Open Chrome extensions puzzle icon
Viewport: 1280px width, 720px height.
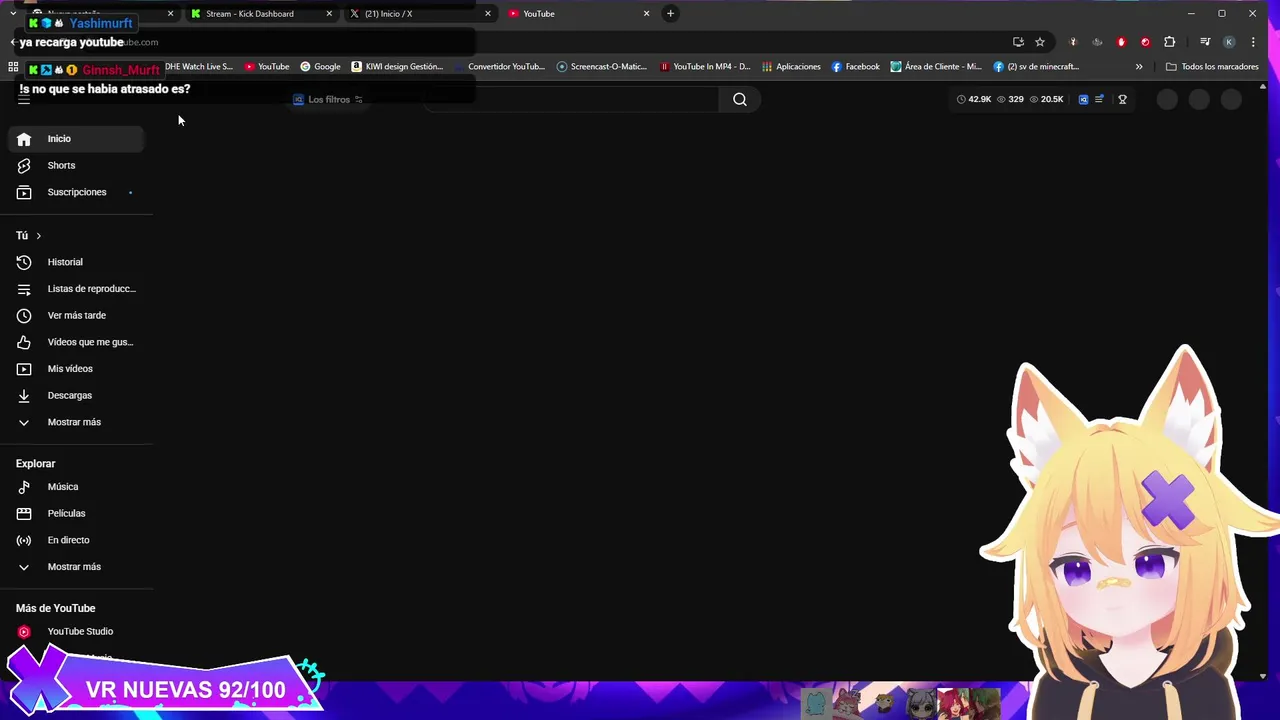coord(1170,42)
